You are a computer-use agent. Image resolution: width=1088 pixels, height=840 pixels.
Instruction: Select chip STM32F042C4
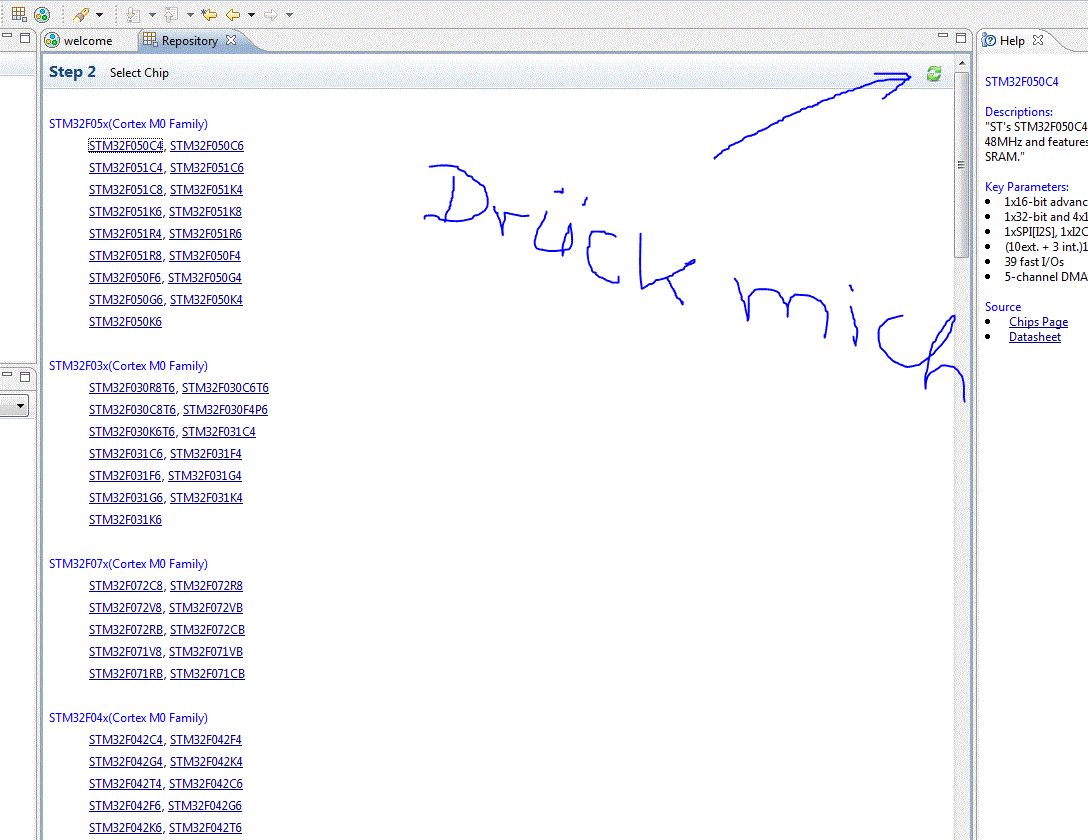126,739
